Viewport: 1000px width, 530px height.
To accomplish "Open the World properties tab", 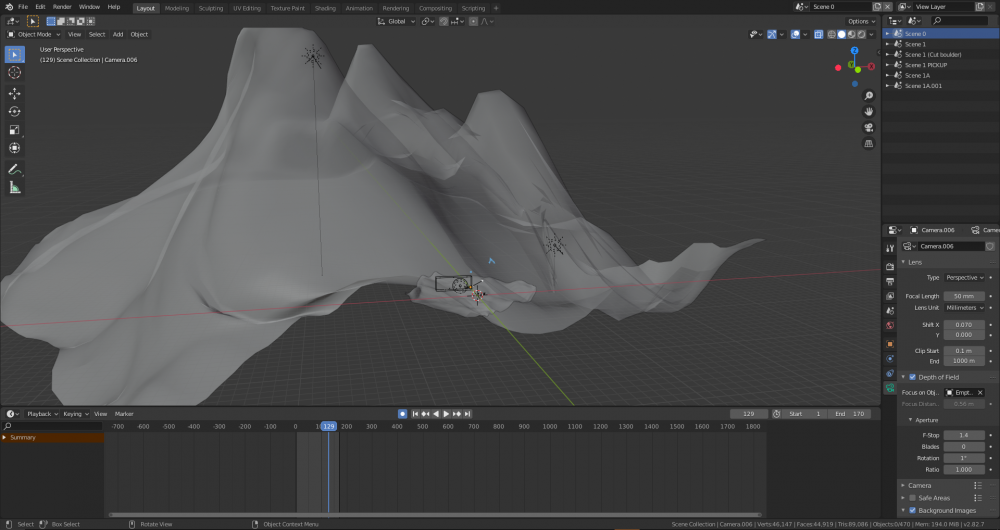I will click(890, 325).
